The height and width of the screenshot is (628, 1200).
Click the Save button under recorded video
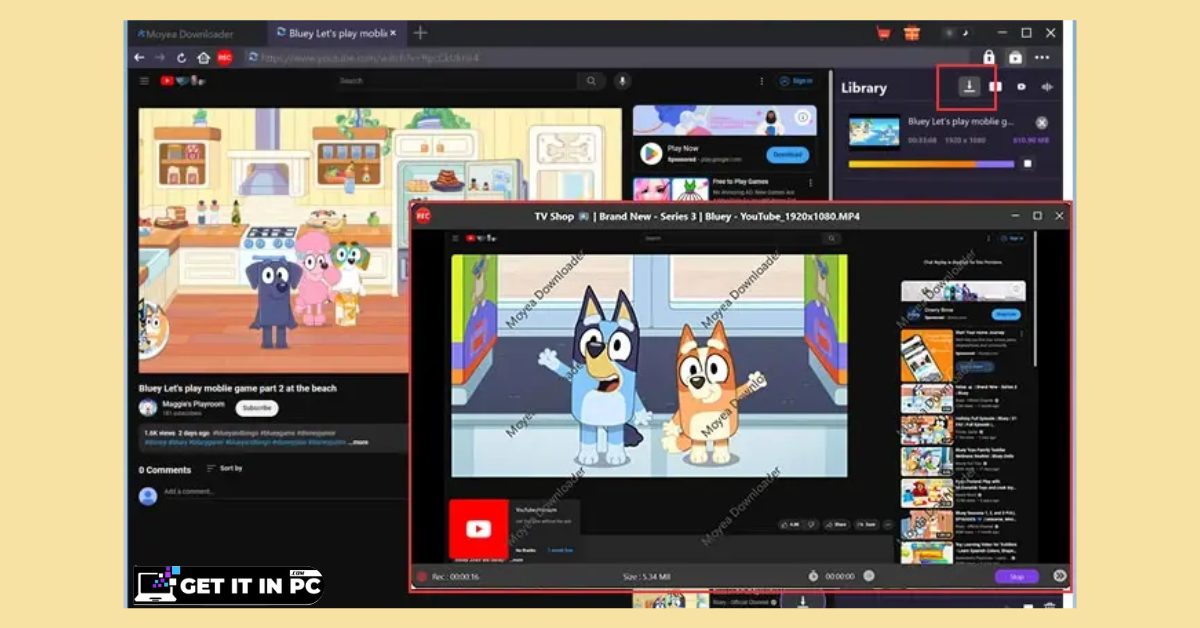[865, 524]
